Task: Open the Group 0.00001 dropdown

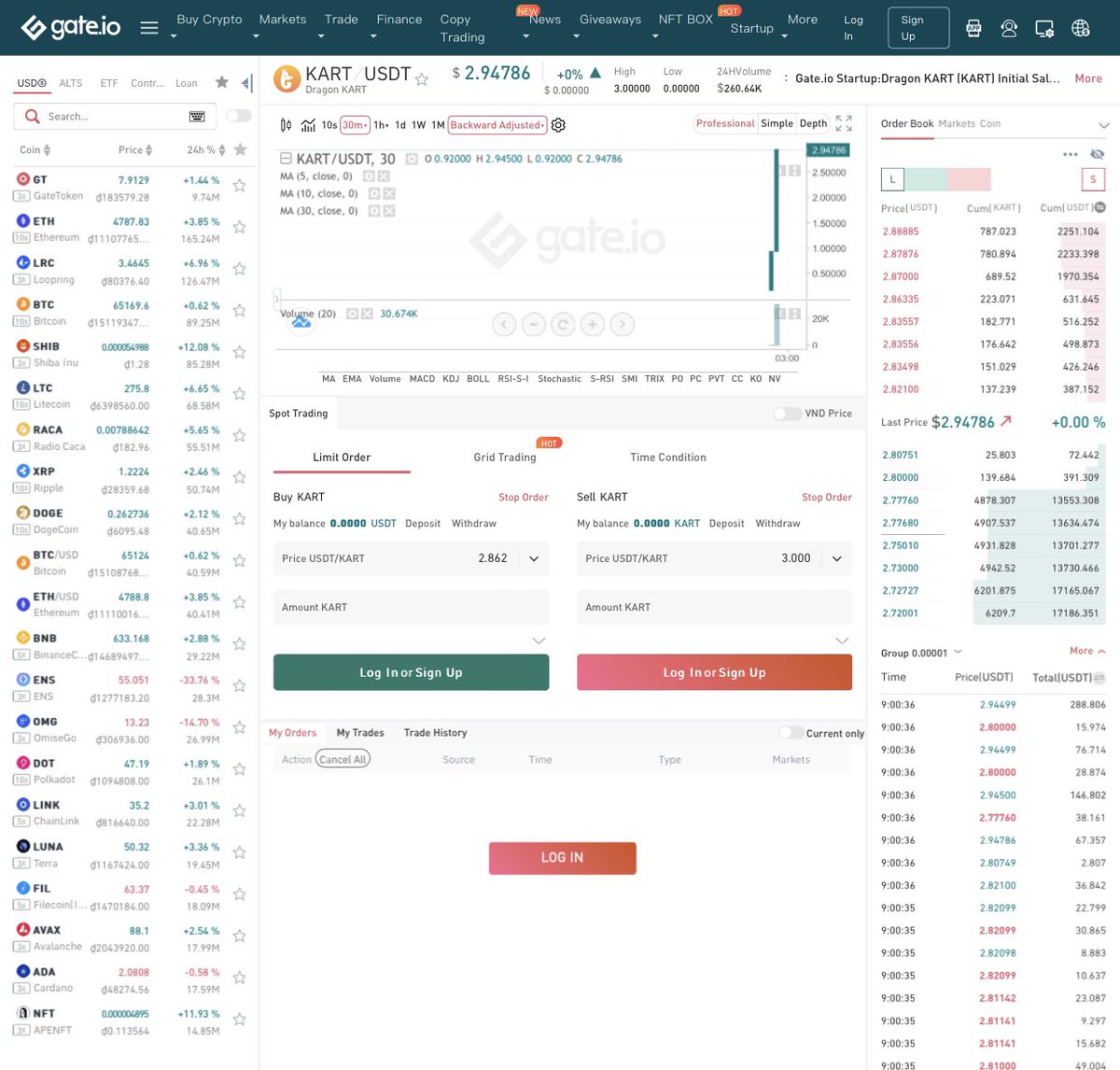Action: pyautogui.click(x=920, y=653)
